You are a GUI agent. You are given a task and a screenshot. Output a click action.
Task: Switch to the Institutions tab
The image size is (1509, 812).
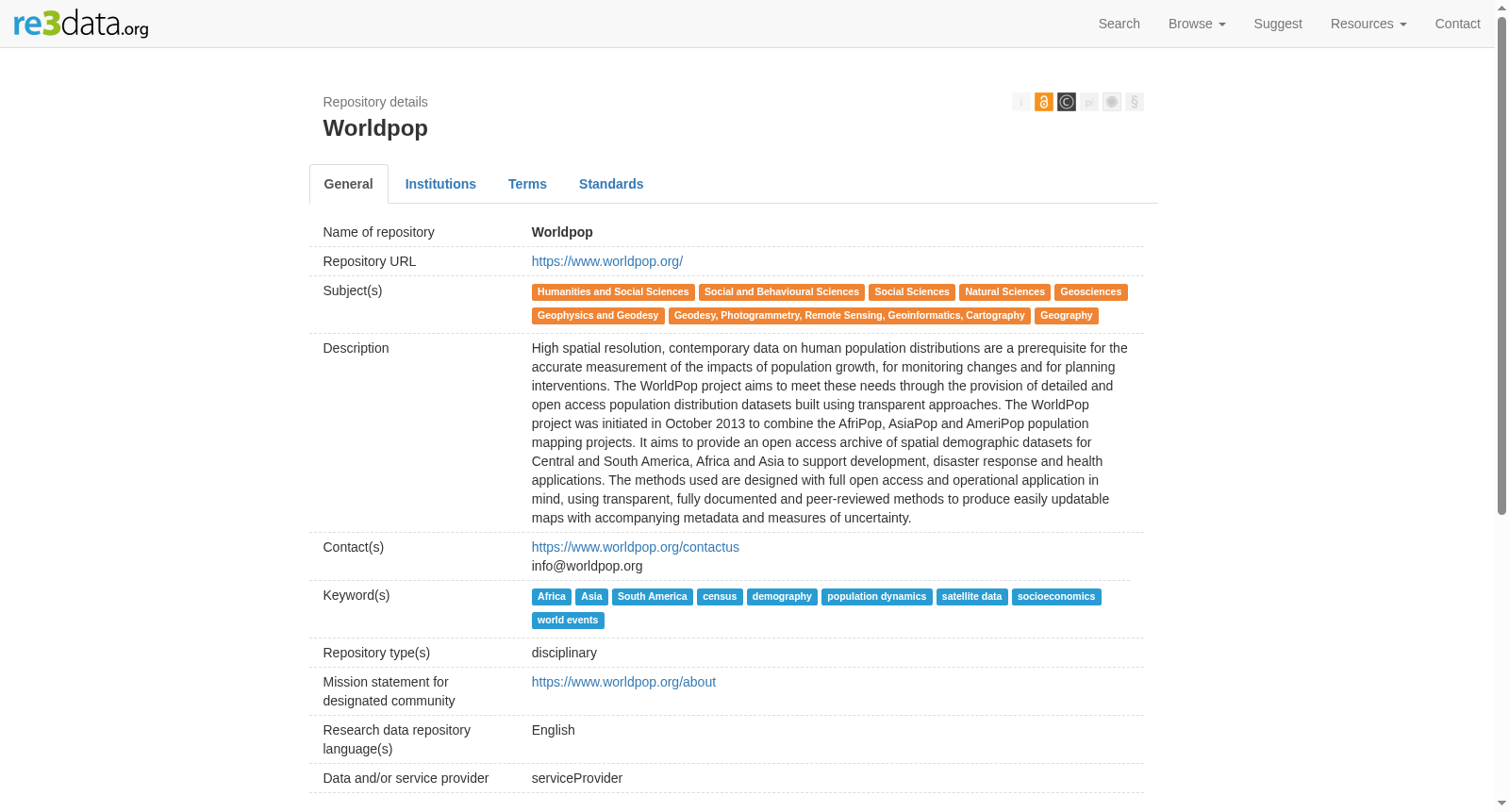point(440,184)
